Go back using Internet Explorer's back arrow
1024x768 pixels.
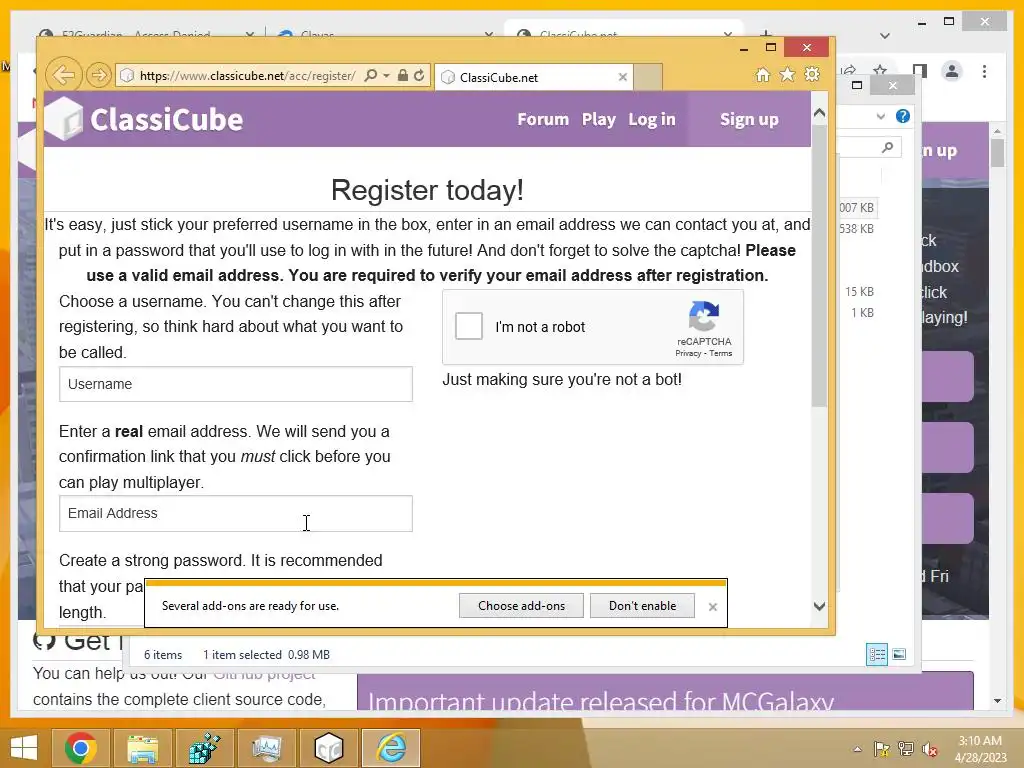point(63,75)
